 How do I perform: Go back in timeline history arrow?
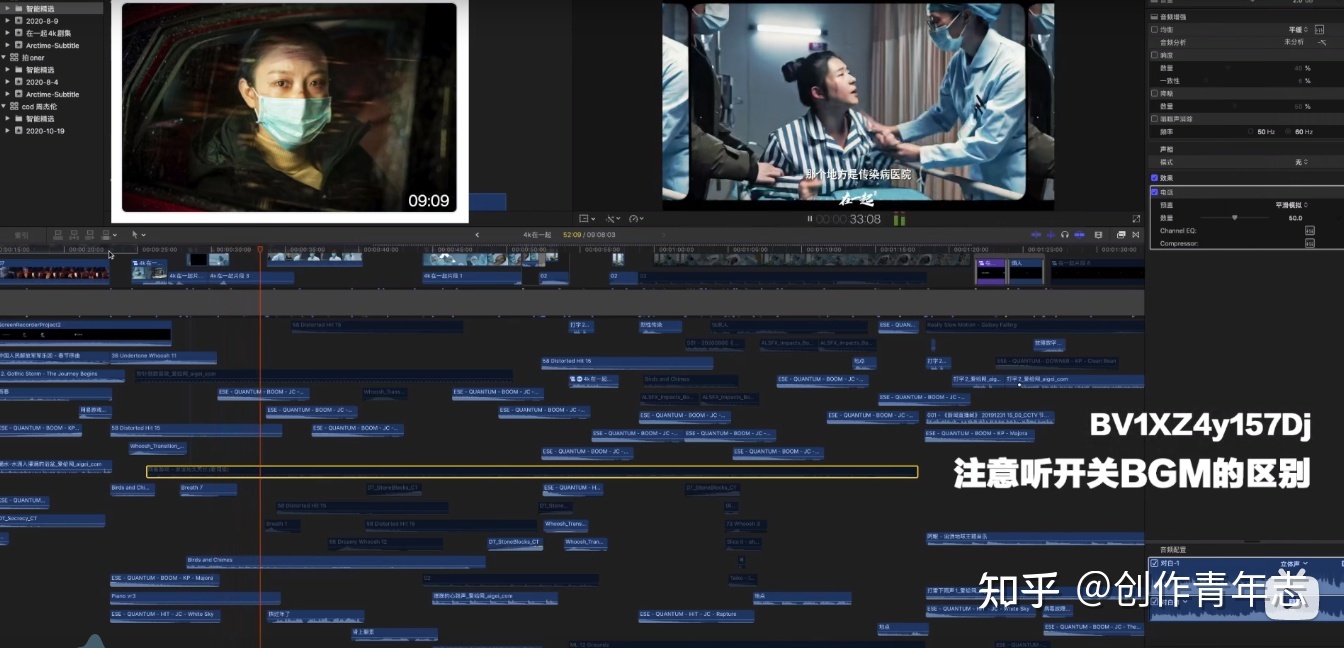coord(477,235)
